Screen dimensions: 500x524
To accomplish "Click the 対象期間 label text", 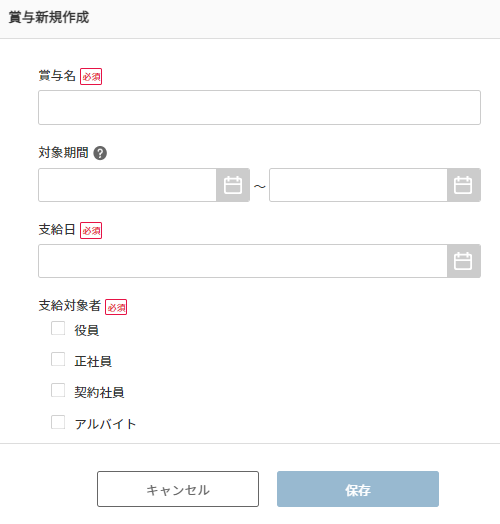I will tap(63, 153).
